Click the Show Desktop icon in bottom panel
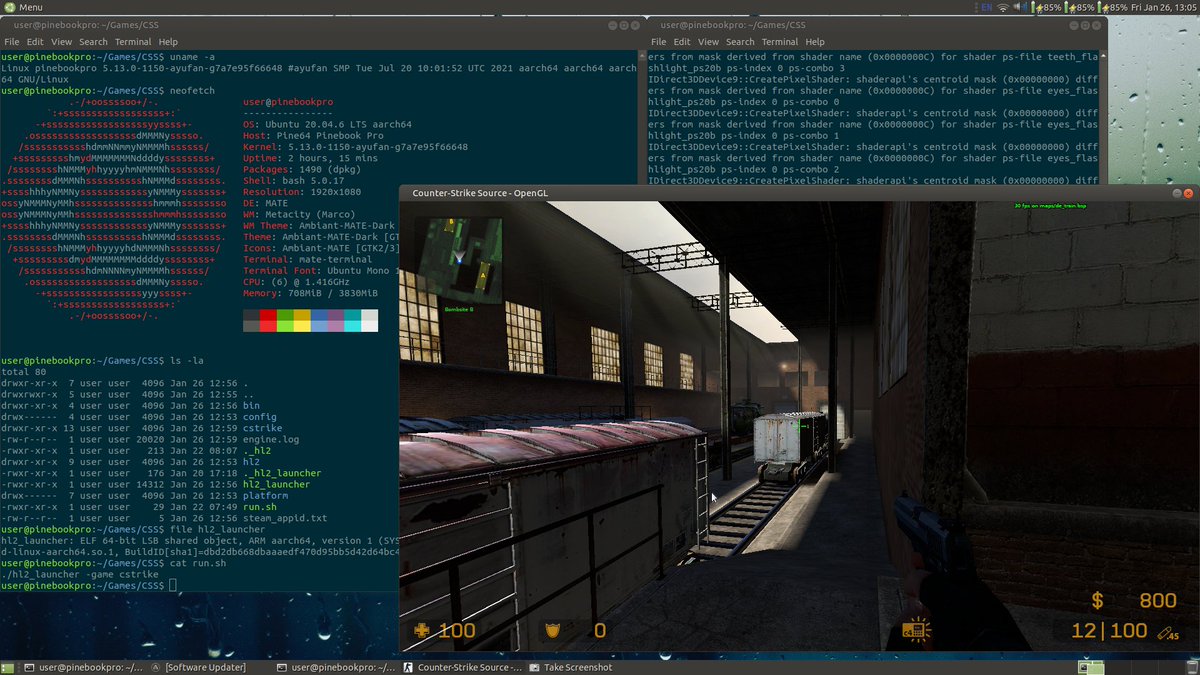The width and height of the screenshot is (1200, 675). 9,667
